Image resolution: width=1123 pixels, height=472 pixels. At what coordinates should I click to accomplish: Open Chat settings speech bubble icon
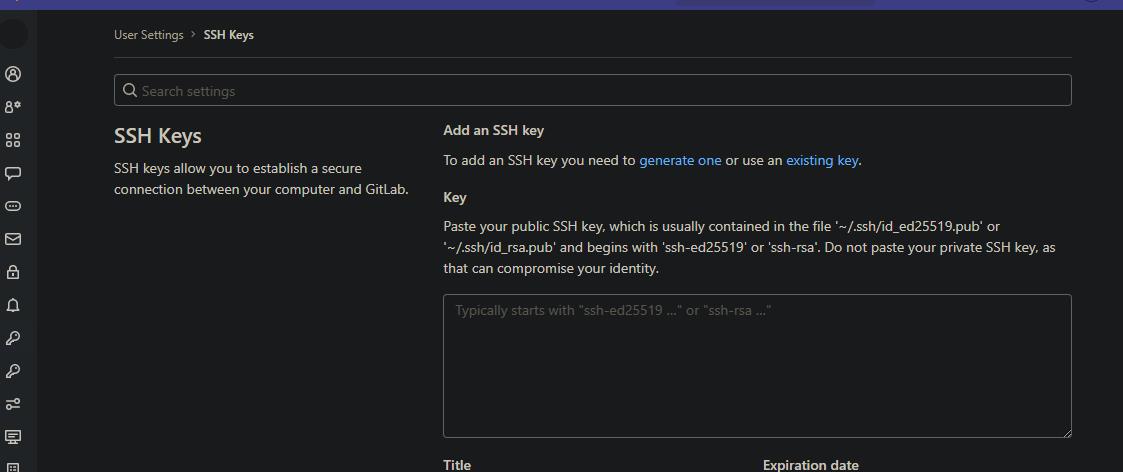(x=13, y=173)
